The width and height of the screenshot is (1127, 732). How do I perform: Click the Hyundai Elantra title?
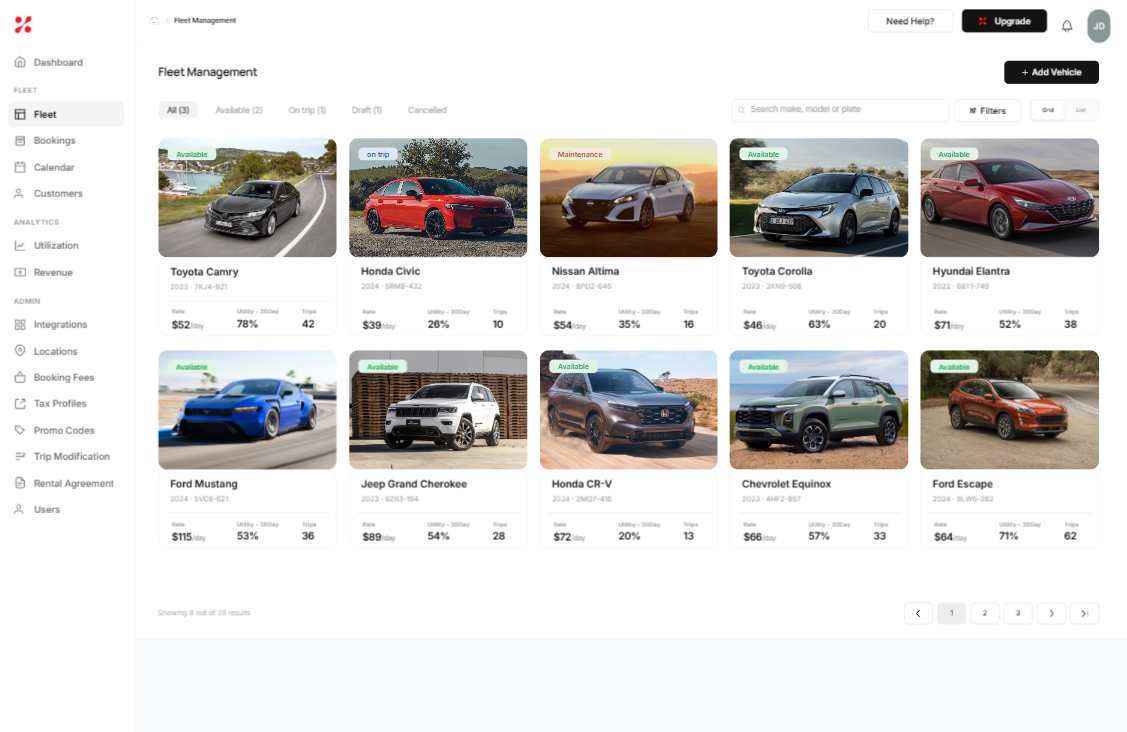pos(971,271)
